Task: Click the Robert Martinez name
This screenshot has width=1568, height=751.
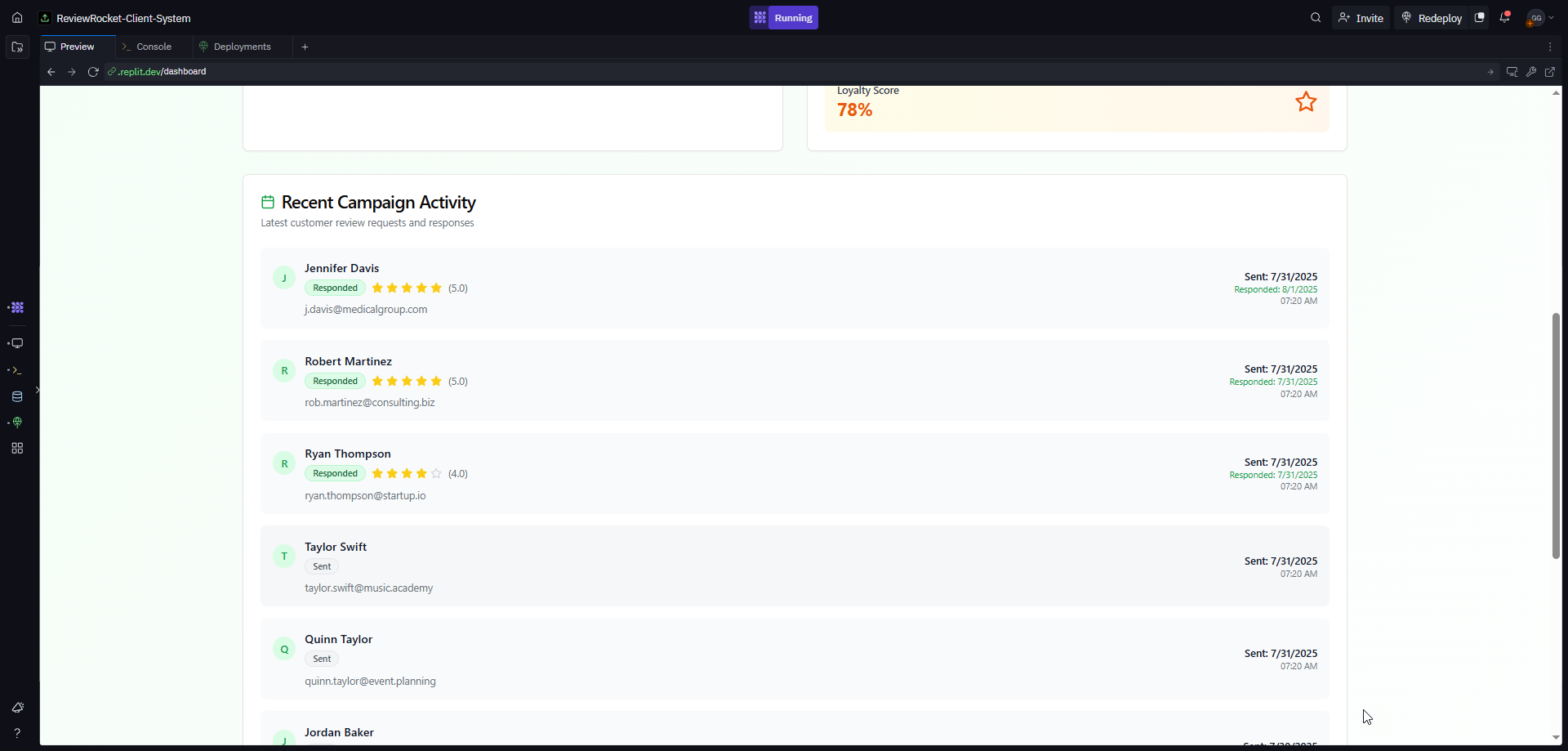Action: (x=348, y=361)
